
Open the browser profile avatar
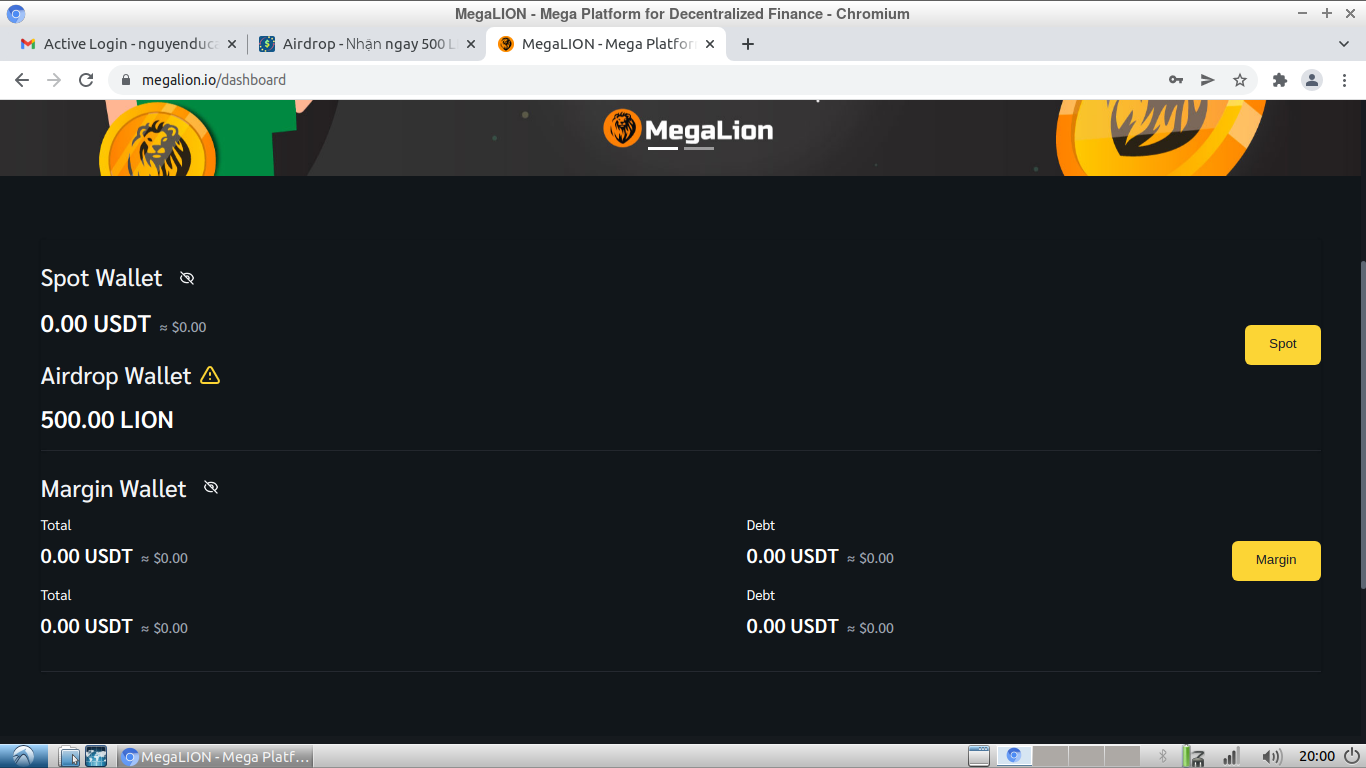pyautogui.click(x=1312, y=80)
